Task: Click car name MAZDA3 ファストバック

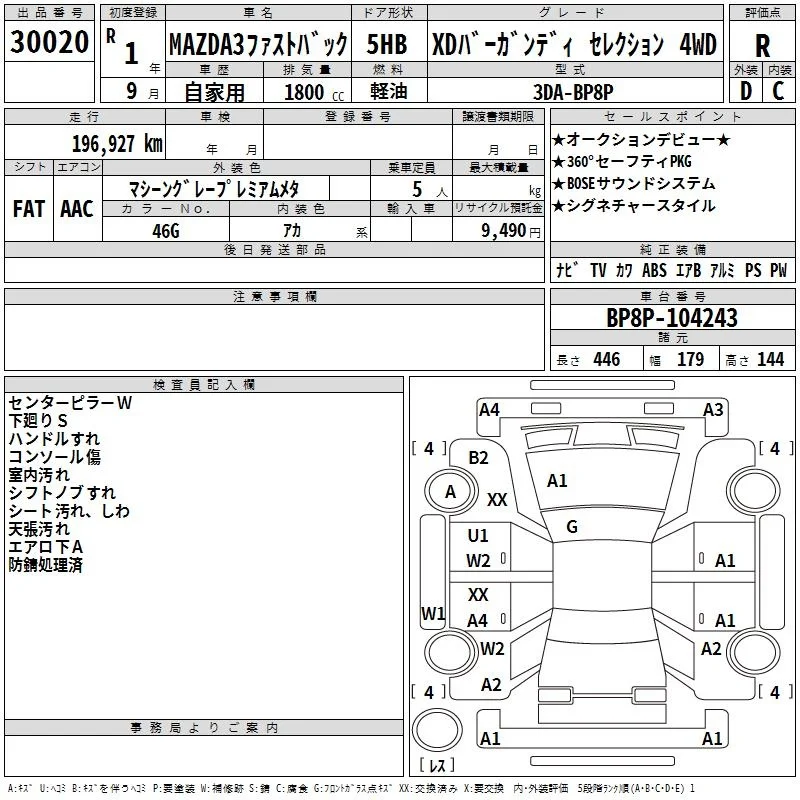Action: [259, 44]
